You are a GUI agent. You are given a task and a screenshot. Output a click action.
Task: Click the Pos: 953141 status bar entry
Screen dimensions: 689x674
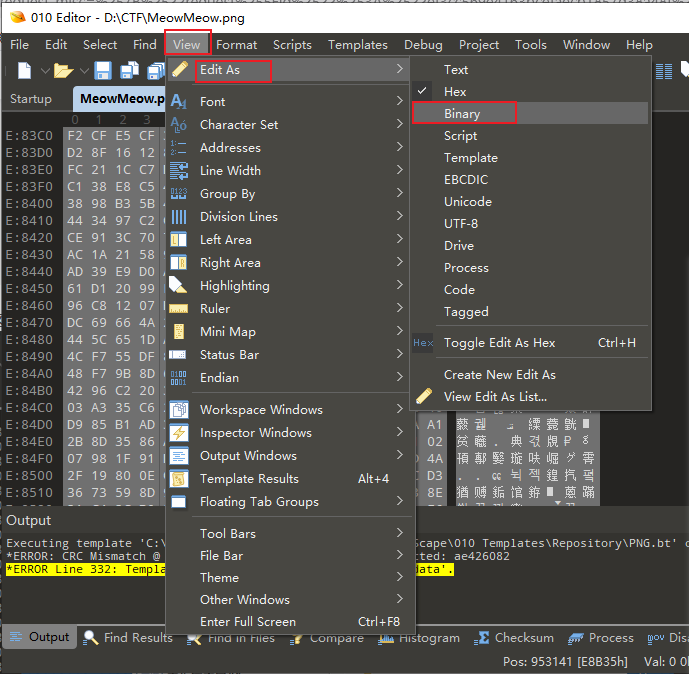(x=564, y=661)
